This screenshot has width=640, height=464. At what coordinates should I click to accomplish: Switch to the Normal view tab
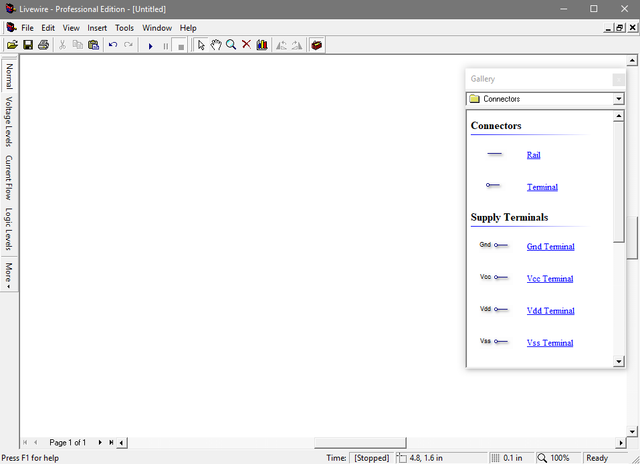point(9,76)
